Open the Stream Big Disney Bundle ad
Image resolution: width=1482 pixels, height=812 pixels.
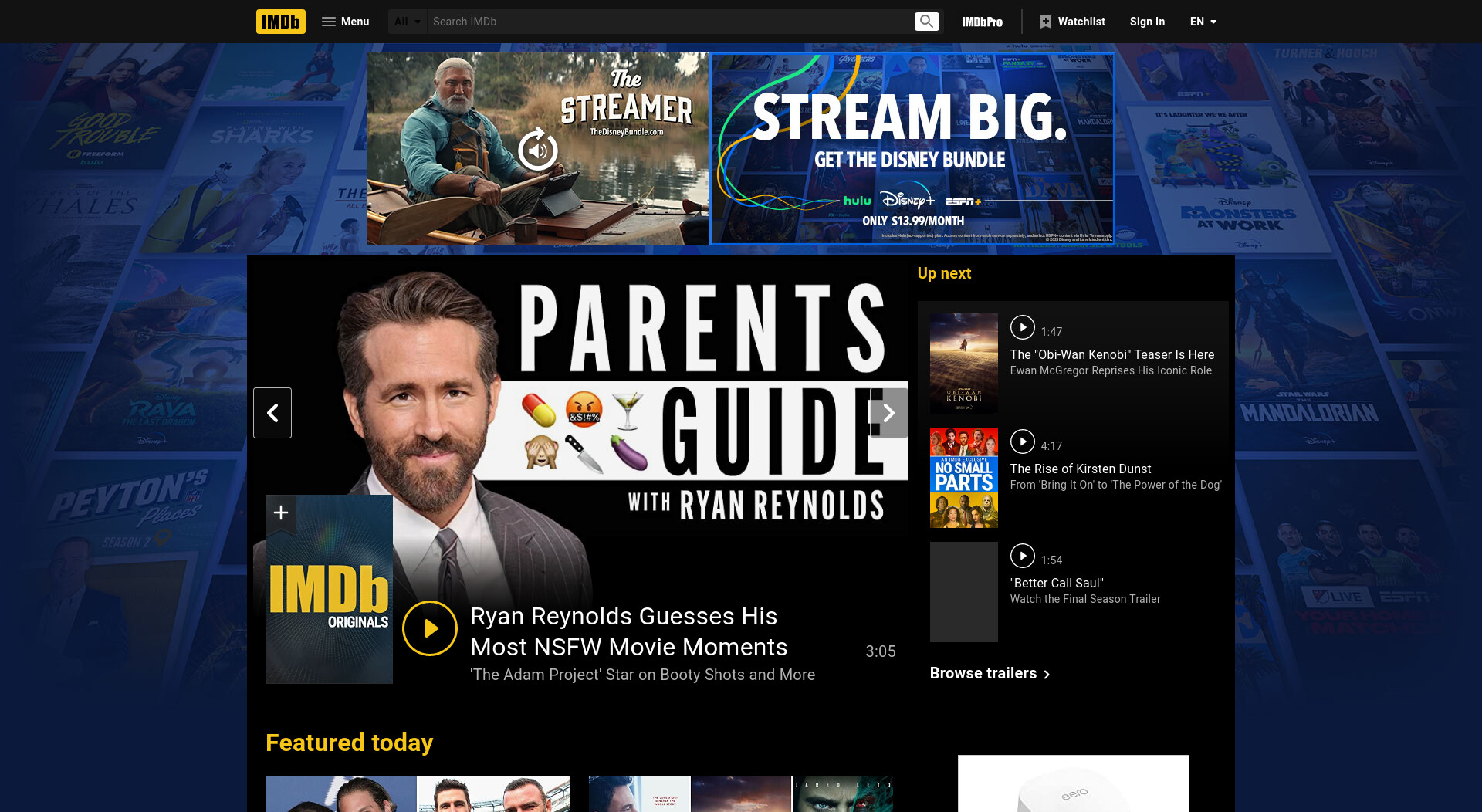(x=912, y=149)
